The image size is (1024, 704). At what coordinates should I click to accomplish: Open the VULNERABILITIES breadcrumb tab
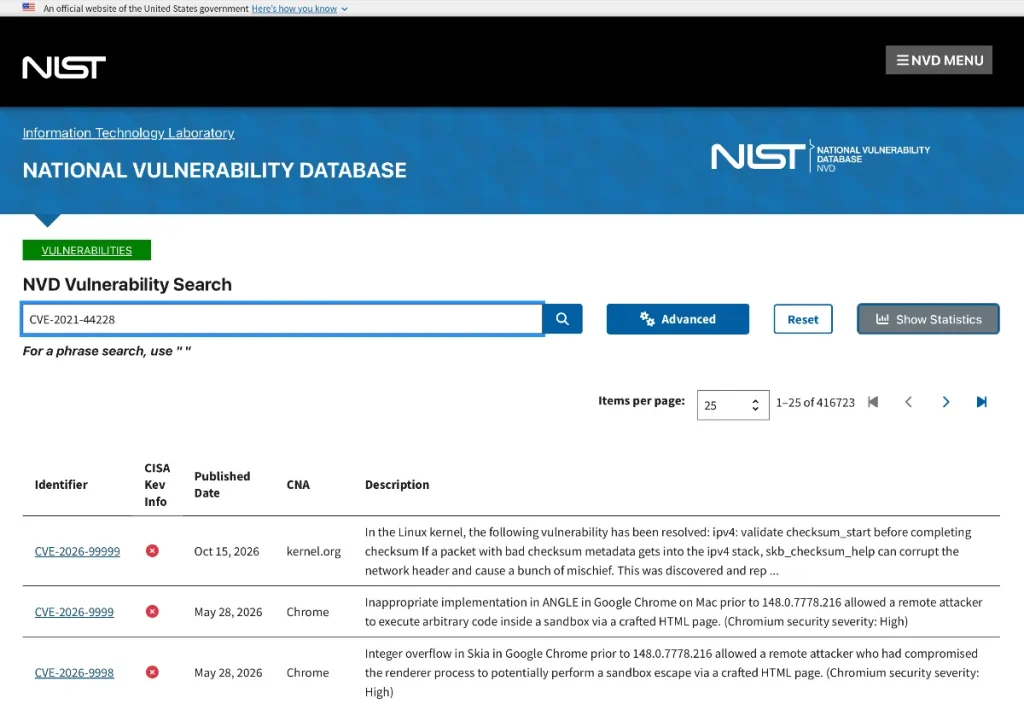(87, 250)
